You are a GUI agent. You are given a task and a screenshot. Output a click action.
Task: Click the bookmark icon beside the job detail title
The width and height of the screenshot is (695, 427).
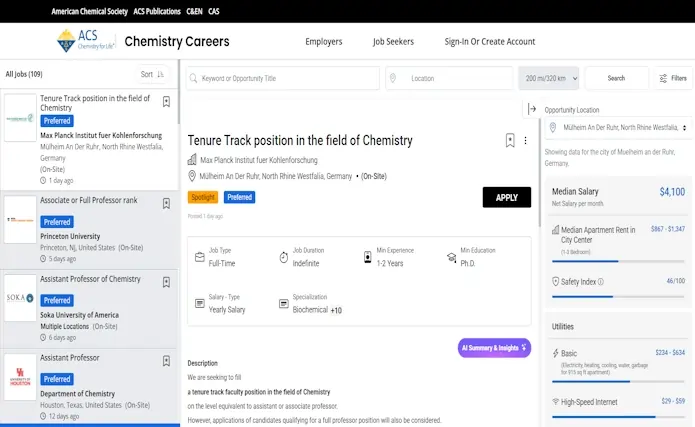coord(510,141)
